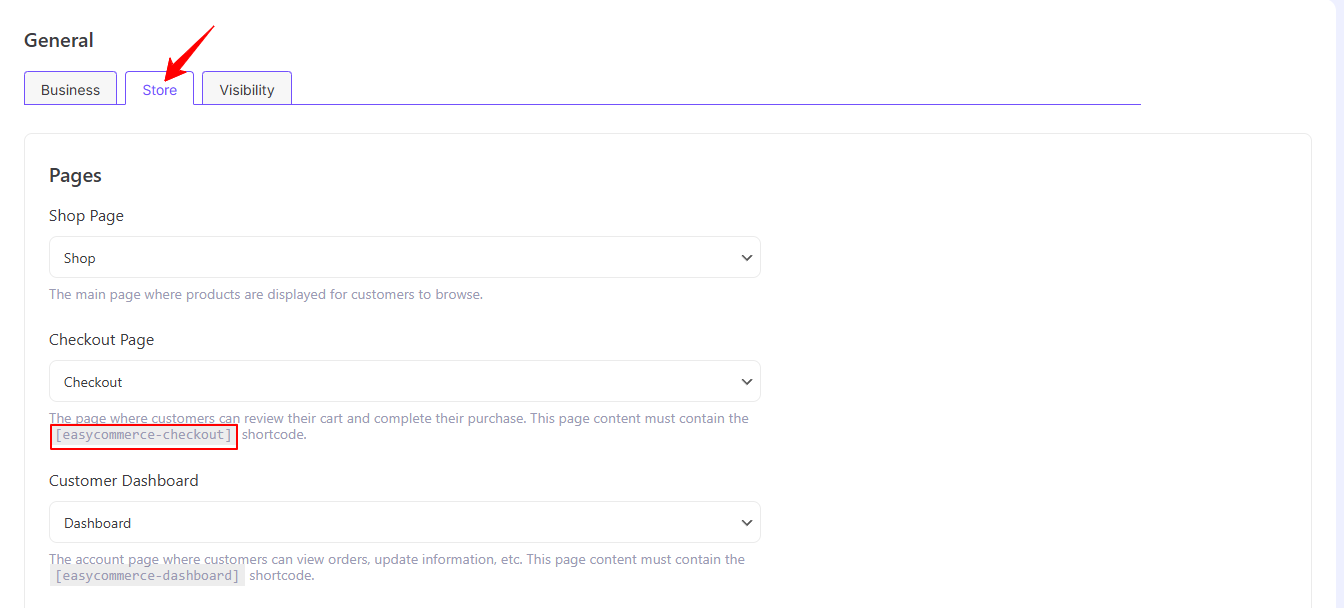The image size is (1344, 608).
Task: Click the Pages section heading
Action: click(75, 176)
